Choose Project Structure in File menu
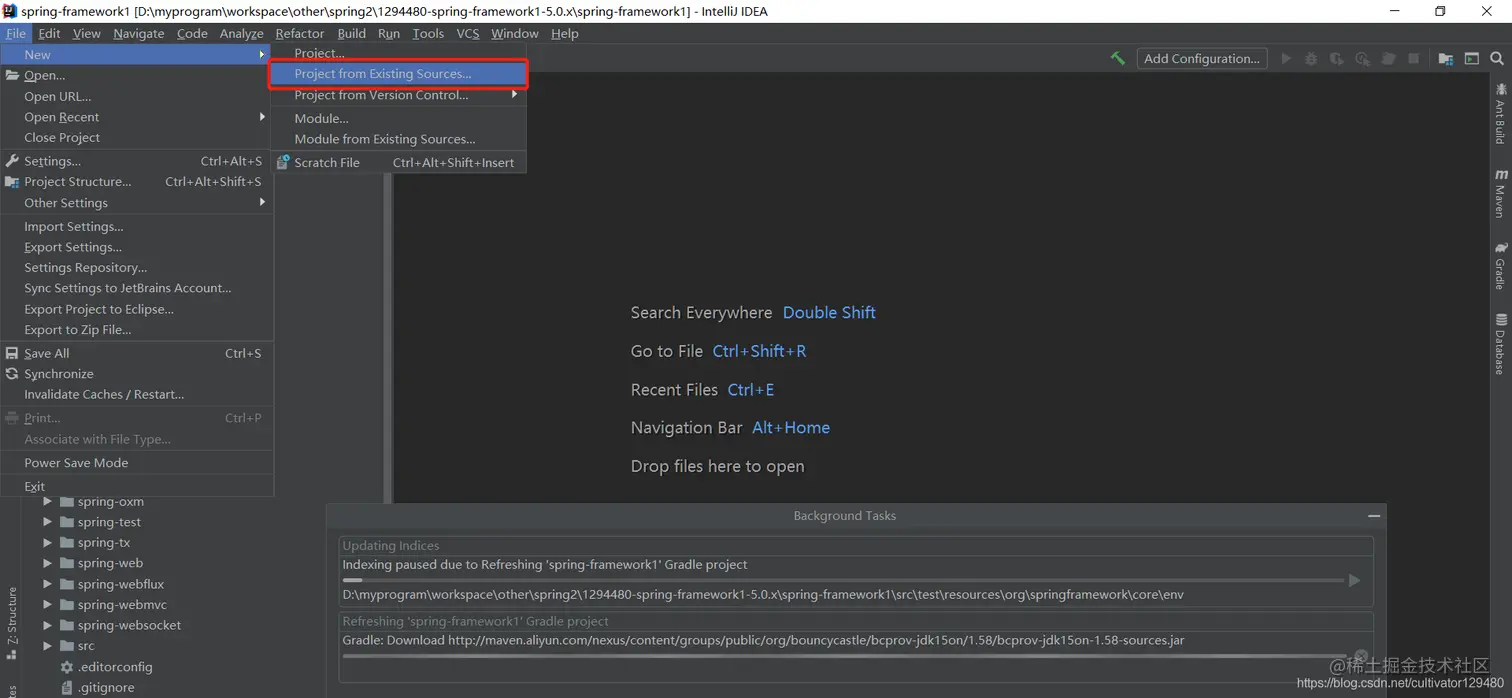Screen dimensions: 1512x698 136,182
